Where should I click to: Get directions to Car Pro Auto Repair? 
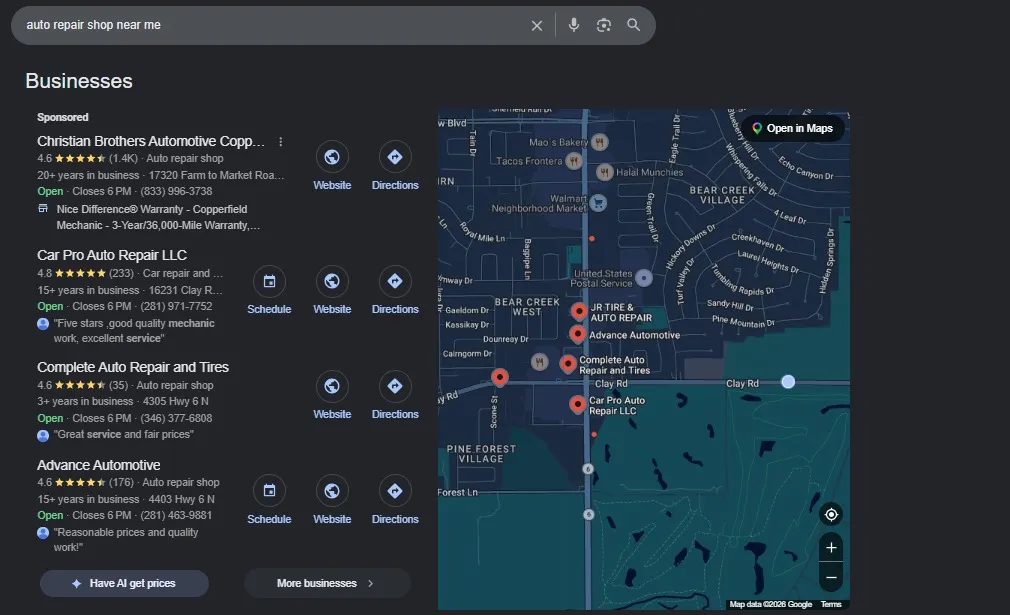[x=395, y=281]
